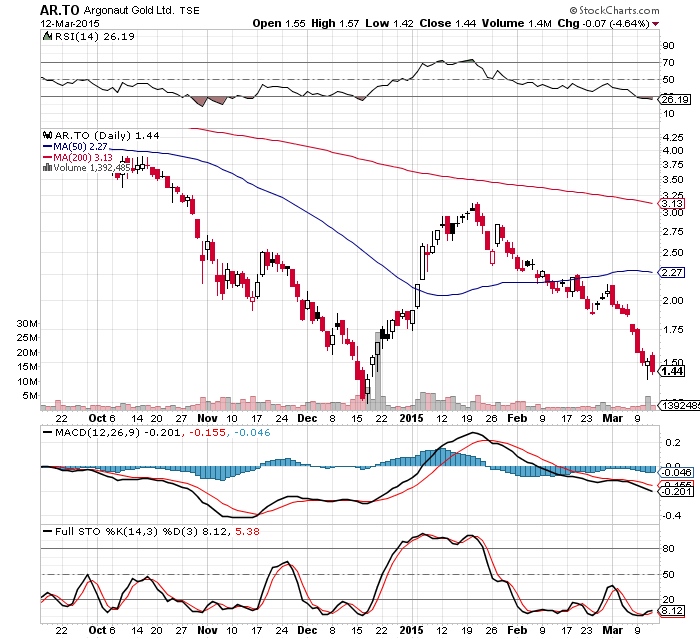Click the Mar label on price chart axis

coord(612,418)
